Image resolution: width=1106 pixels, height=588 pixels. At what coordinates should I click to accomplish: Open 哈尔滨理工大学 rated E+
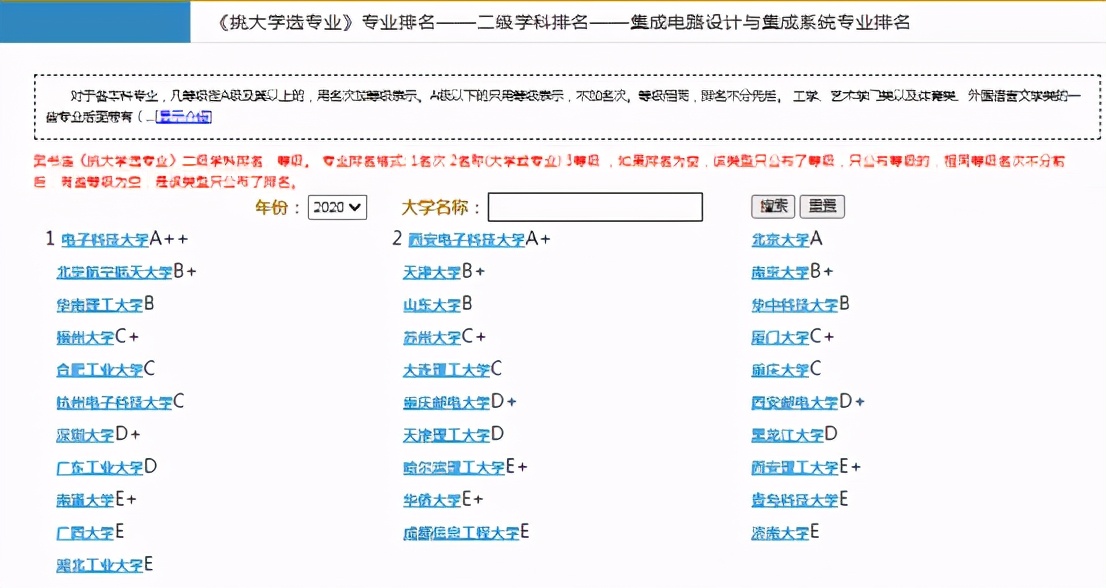pos(454,467)
